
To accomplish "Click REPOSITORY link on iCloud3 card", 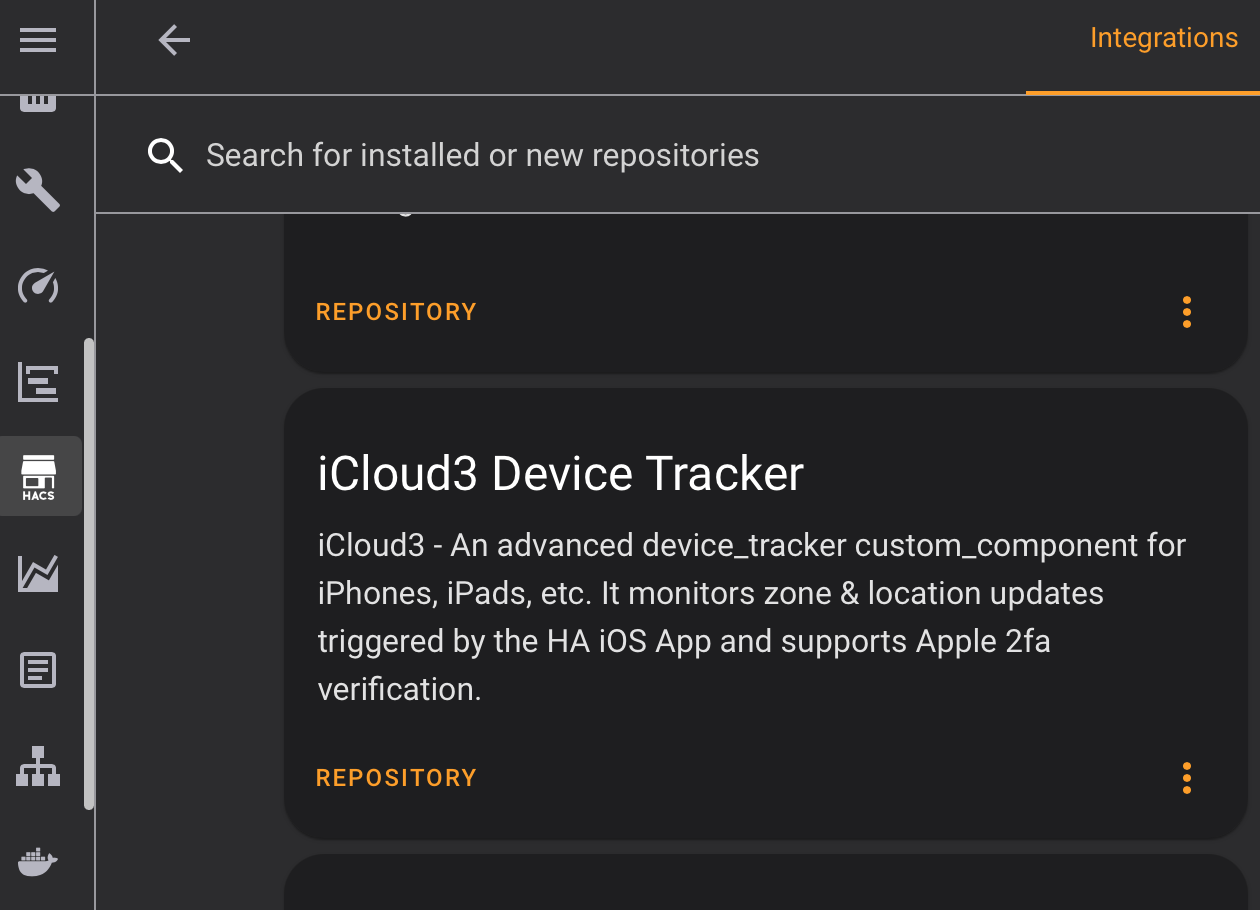I will pos(396,778).
